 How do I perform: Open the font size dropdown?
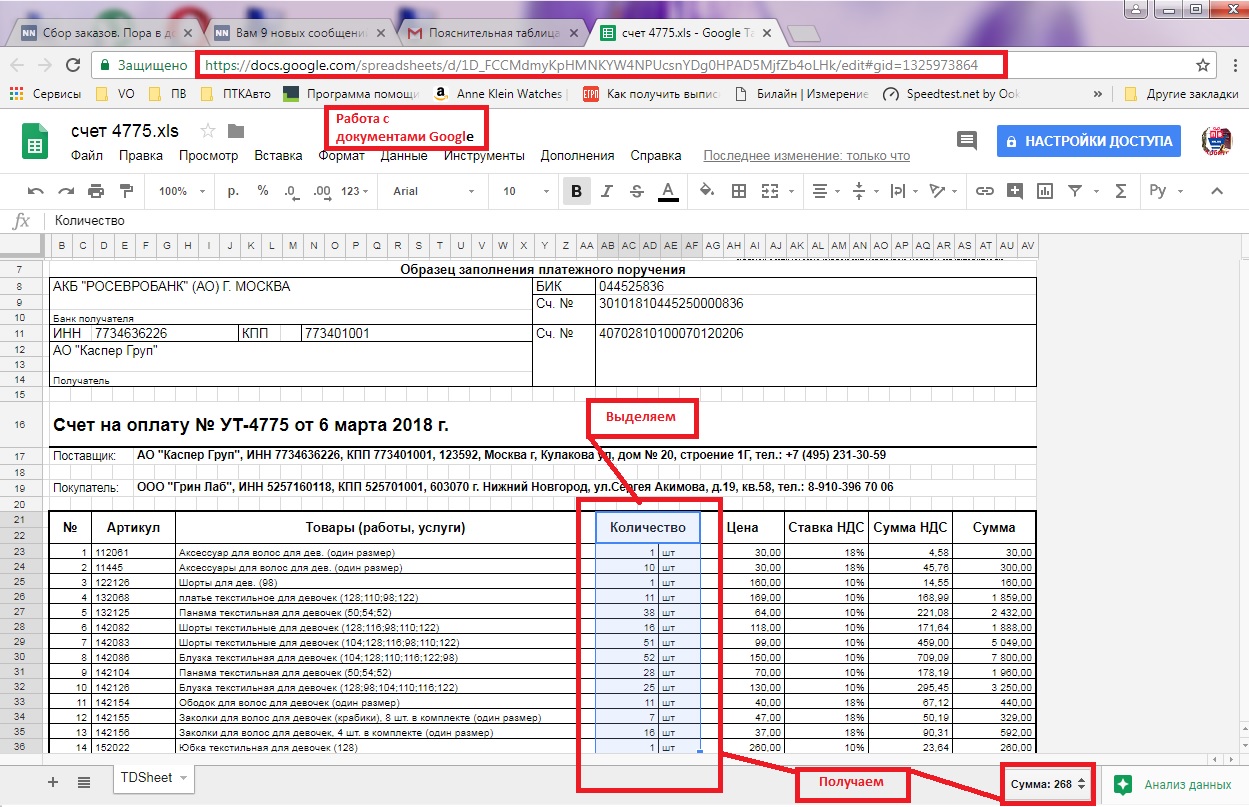click(x=522, y=191)
